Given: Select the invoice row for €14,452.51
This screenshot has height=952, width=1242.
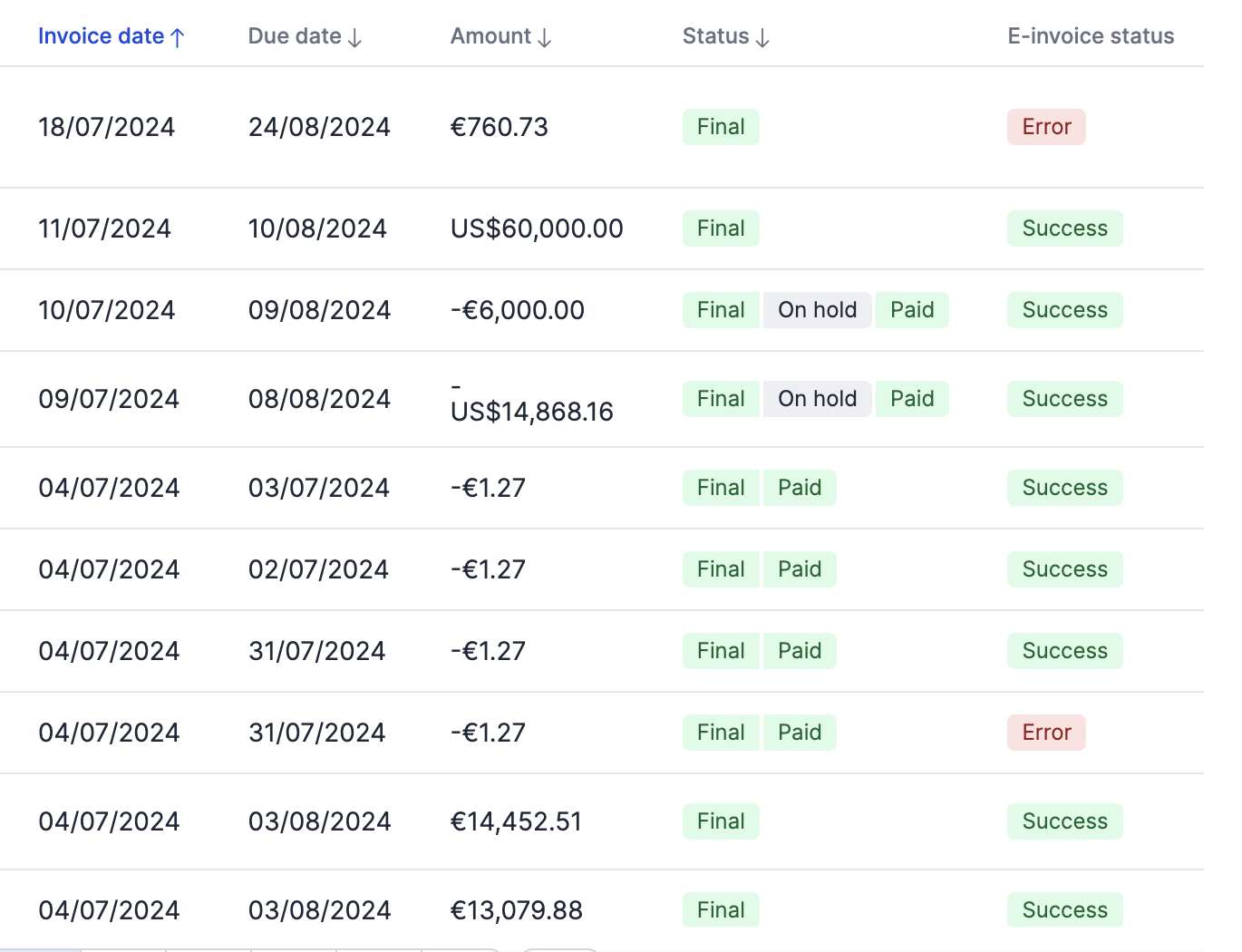Looking at the screenshot, I should pyautogui.click(x=516, y=821).
